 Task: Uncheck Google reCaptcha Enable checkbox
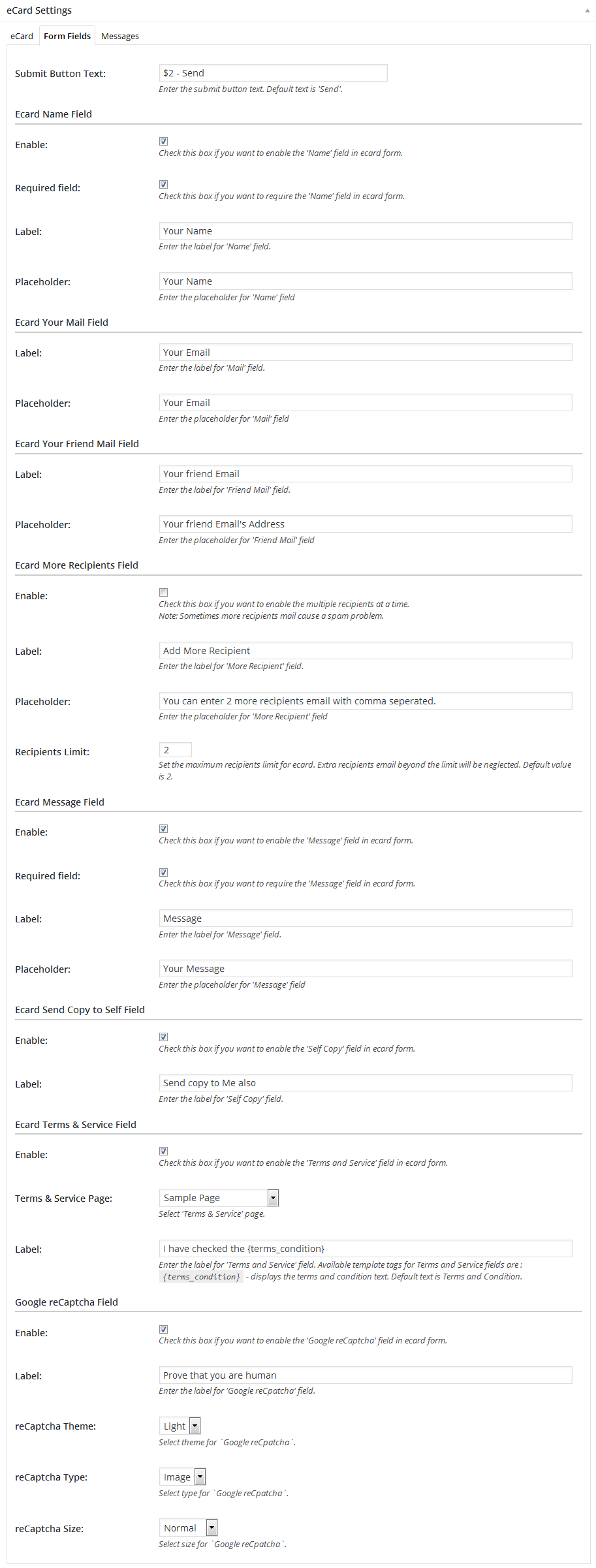(x=164, y=1329)
